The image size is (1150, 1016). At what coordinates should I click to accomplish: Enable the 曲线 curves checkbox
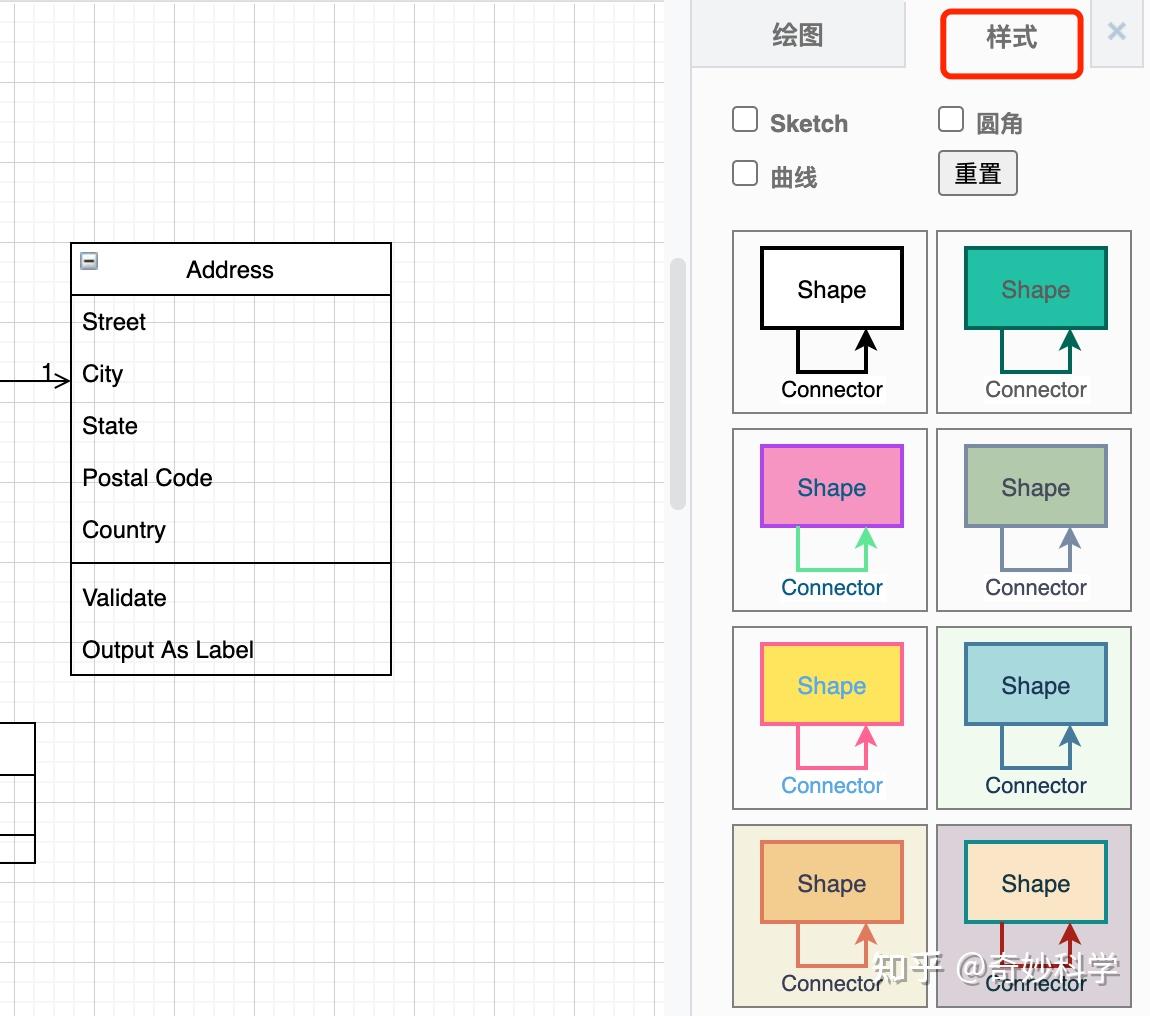[x=745, y=173]
